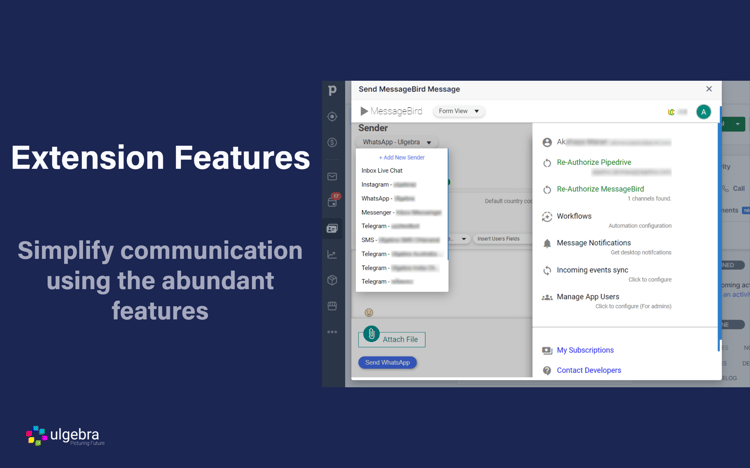Click the My Subscriptions card icon
This screenshot has height=468, width=750.
tap(547, 350)
